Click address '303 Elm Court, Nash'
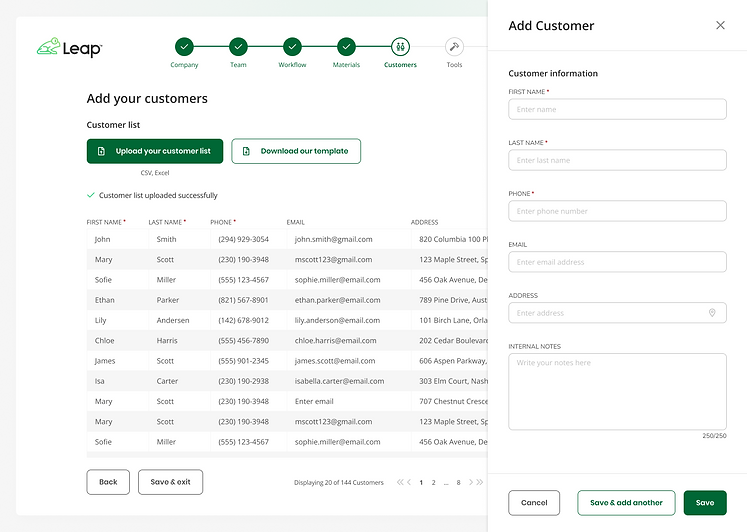The width and height of the screenshot is (747, 532). (x=454, y=381)
